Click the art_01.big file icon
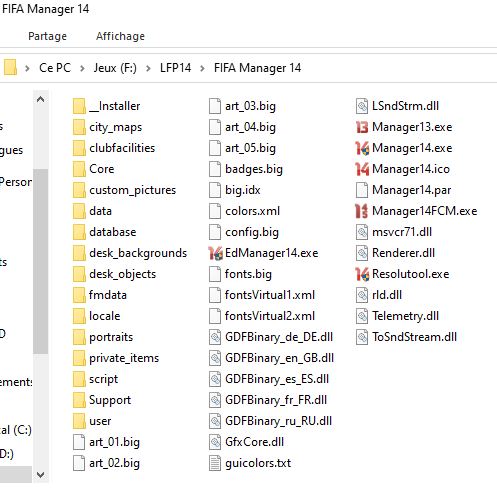Image resolution: width=497 pixels, height=491 pixels. [79, 442]
